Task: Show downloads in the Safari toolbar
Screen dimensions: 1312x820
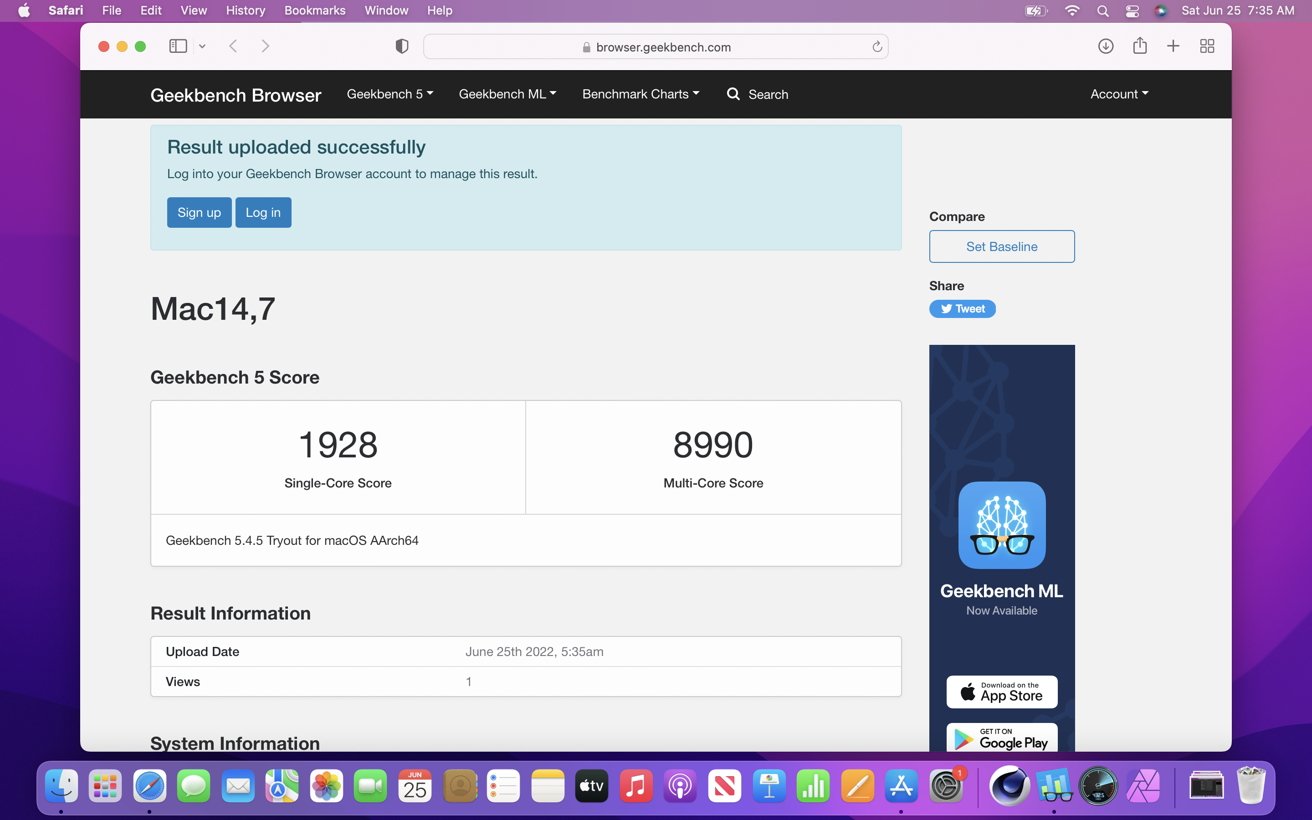Action: pos(1105,46)
